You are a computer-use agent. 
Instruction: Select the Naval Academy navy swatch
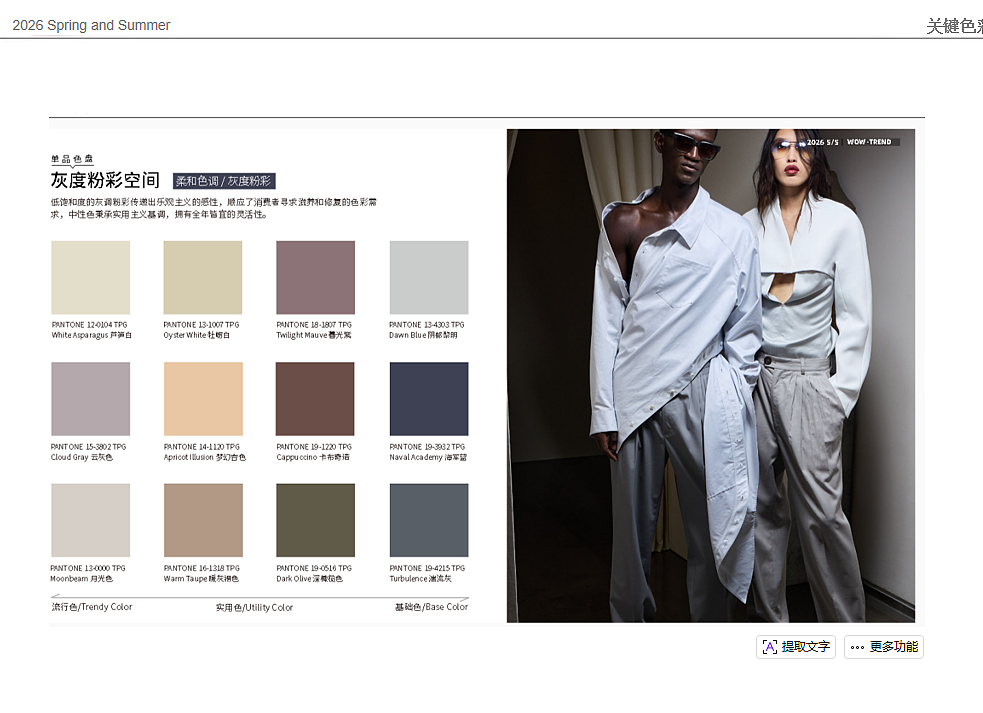click(429, 399)
